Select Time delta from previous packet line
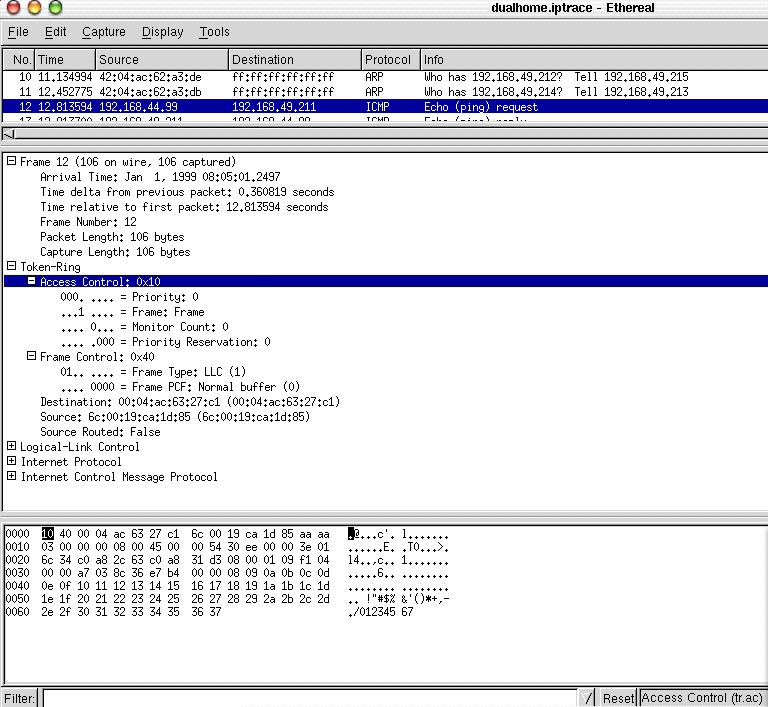 point(187,192)
